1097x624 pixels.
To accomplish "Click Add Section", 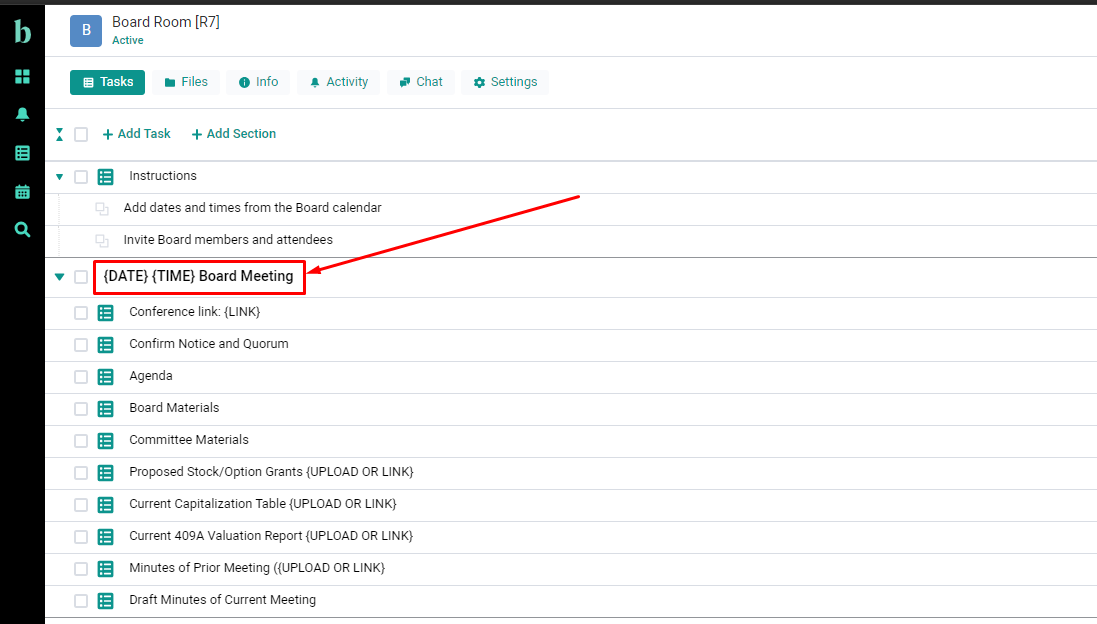I will [x=234, y=134].
